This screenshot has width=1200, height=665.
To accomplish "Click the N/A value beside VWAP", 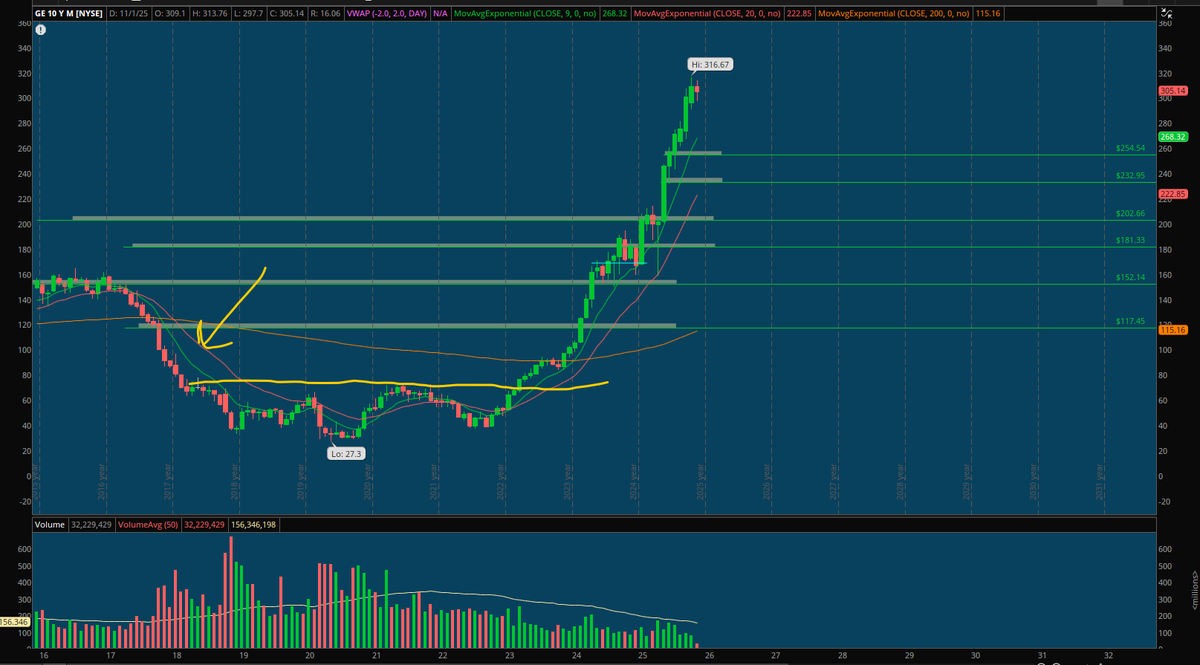I will click(x=441, y=14).
